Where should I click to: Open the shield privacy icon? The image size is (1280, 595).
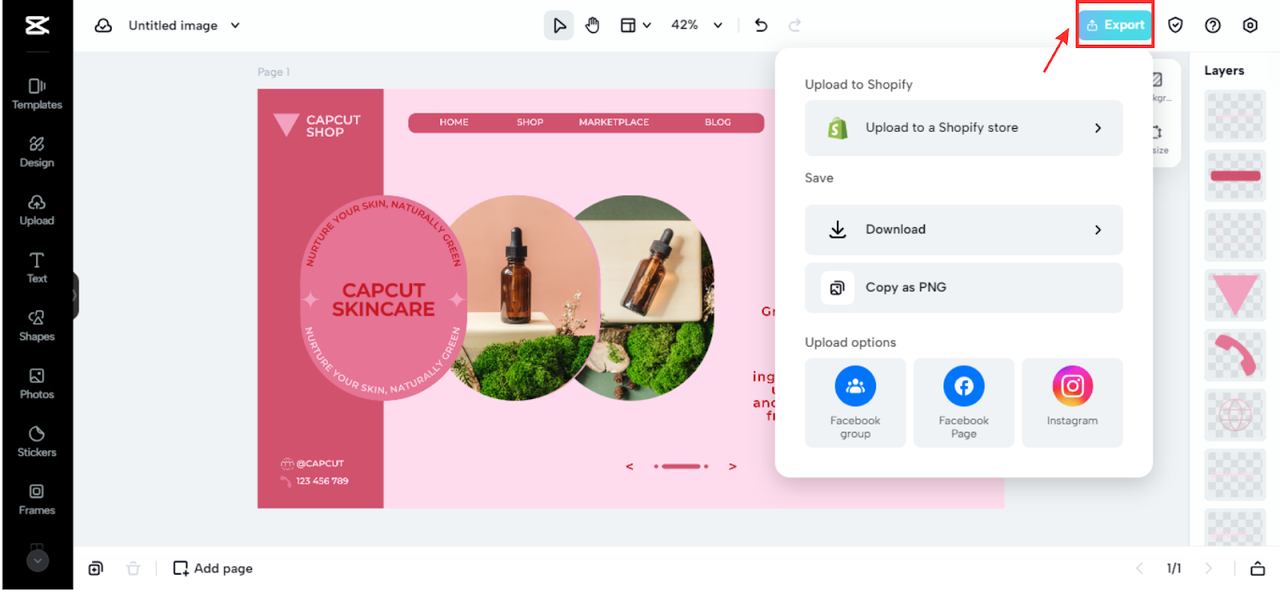tap(1176, 25)
